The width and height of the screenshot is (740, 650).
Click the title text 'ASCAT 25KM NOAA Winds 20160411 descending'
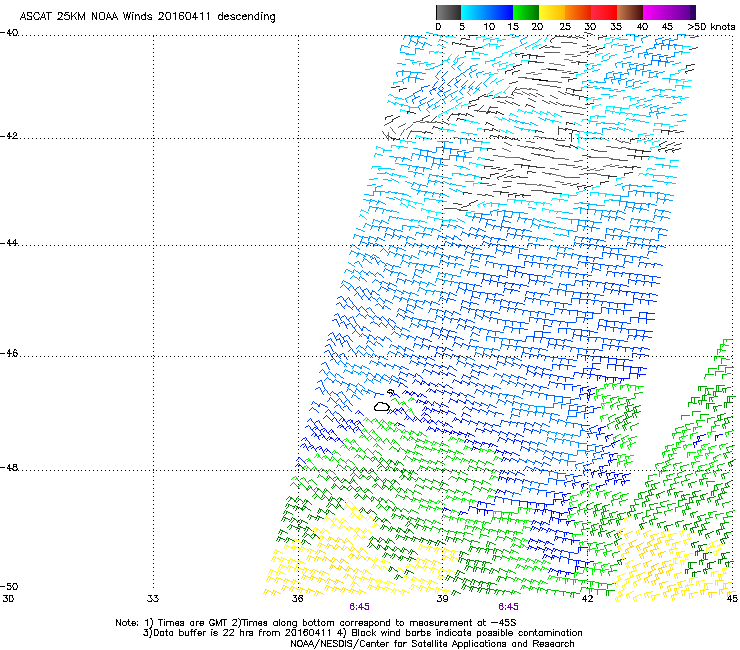coord(147,16)
